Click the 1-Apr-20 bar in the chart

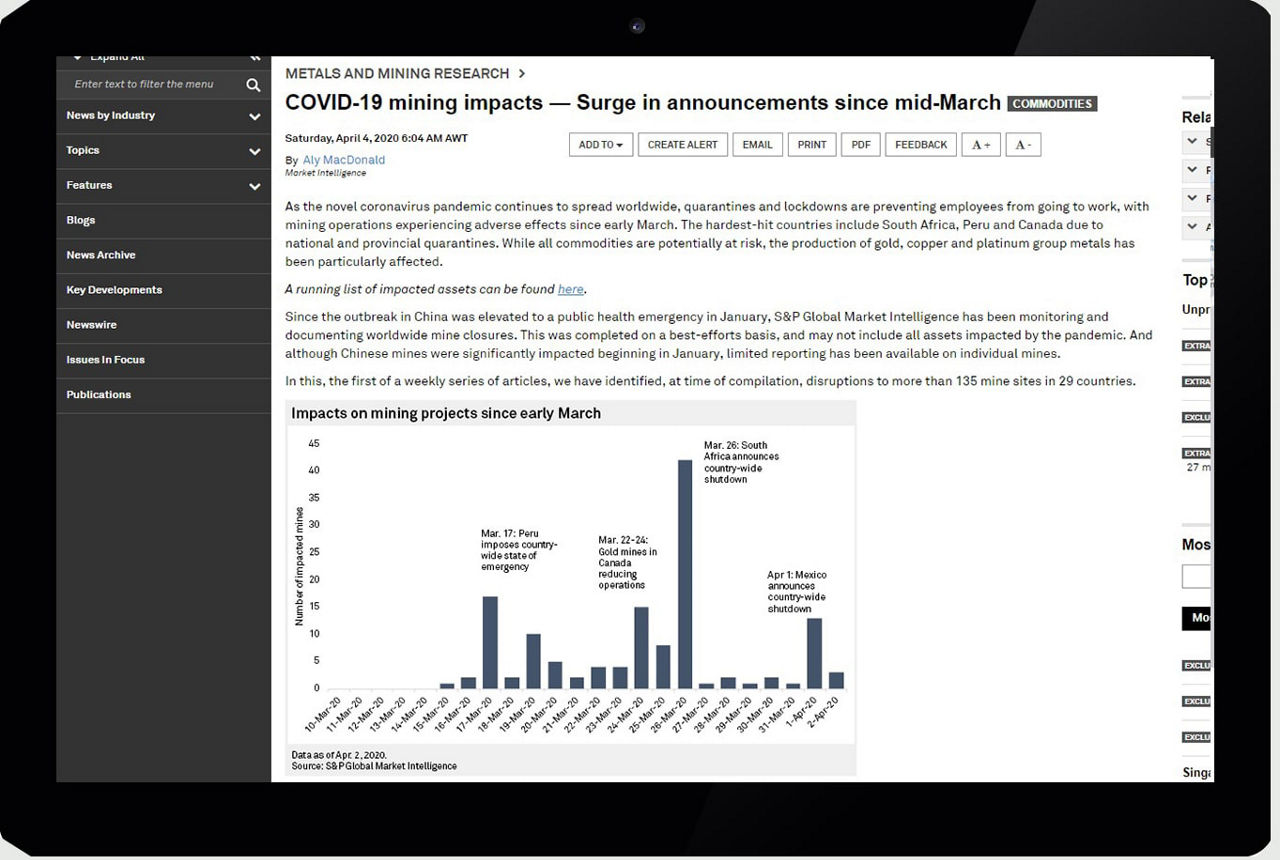pos(815,653)
